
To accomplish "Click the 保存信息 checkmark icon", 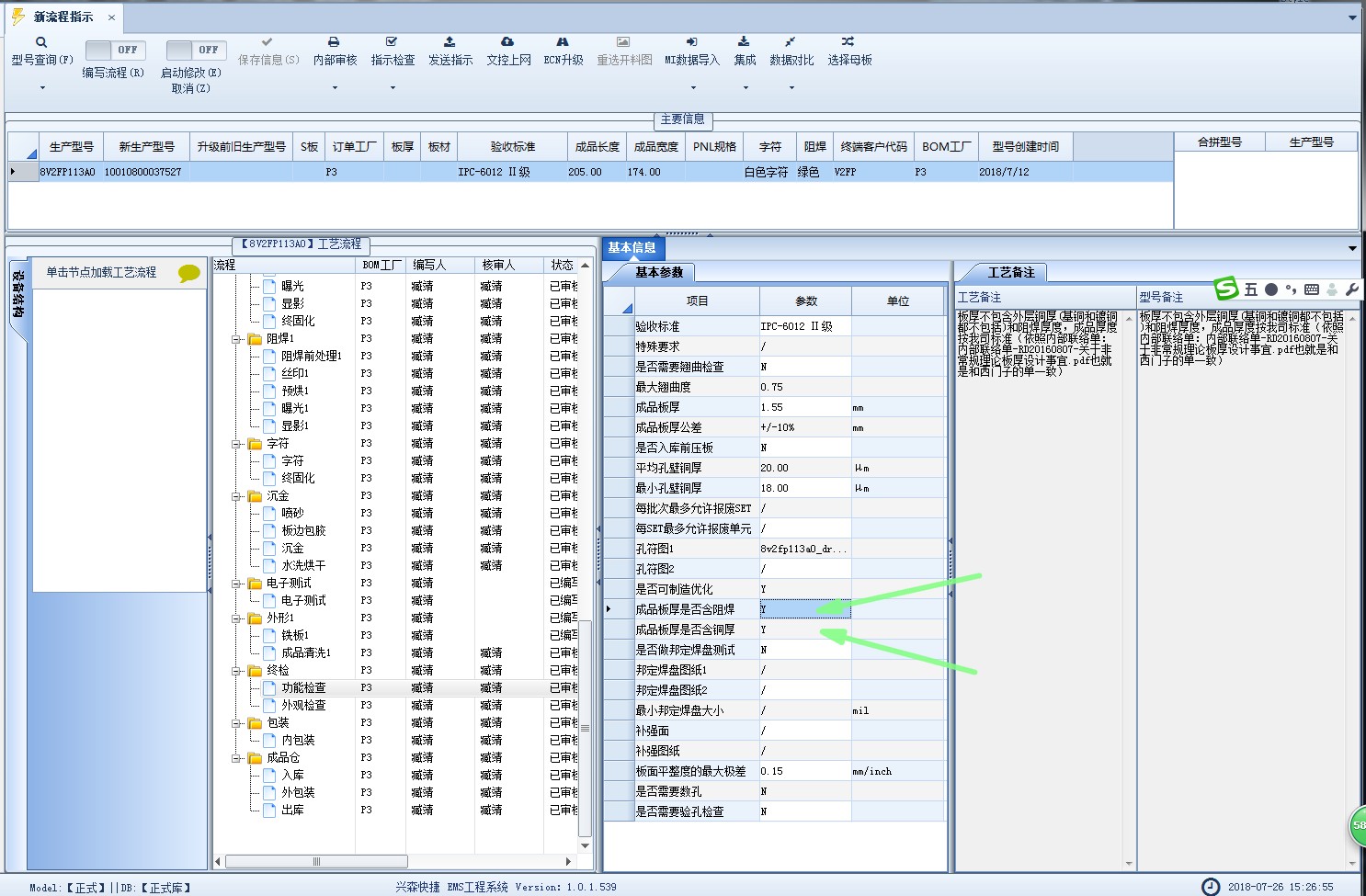I will (x=268, y=42).
